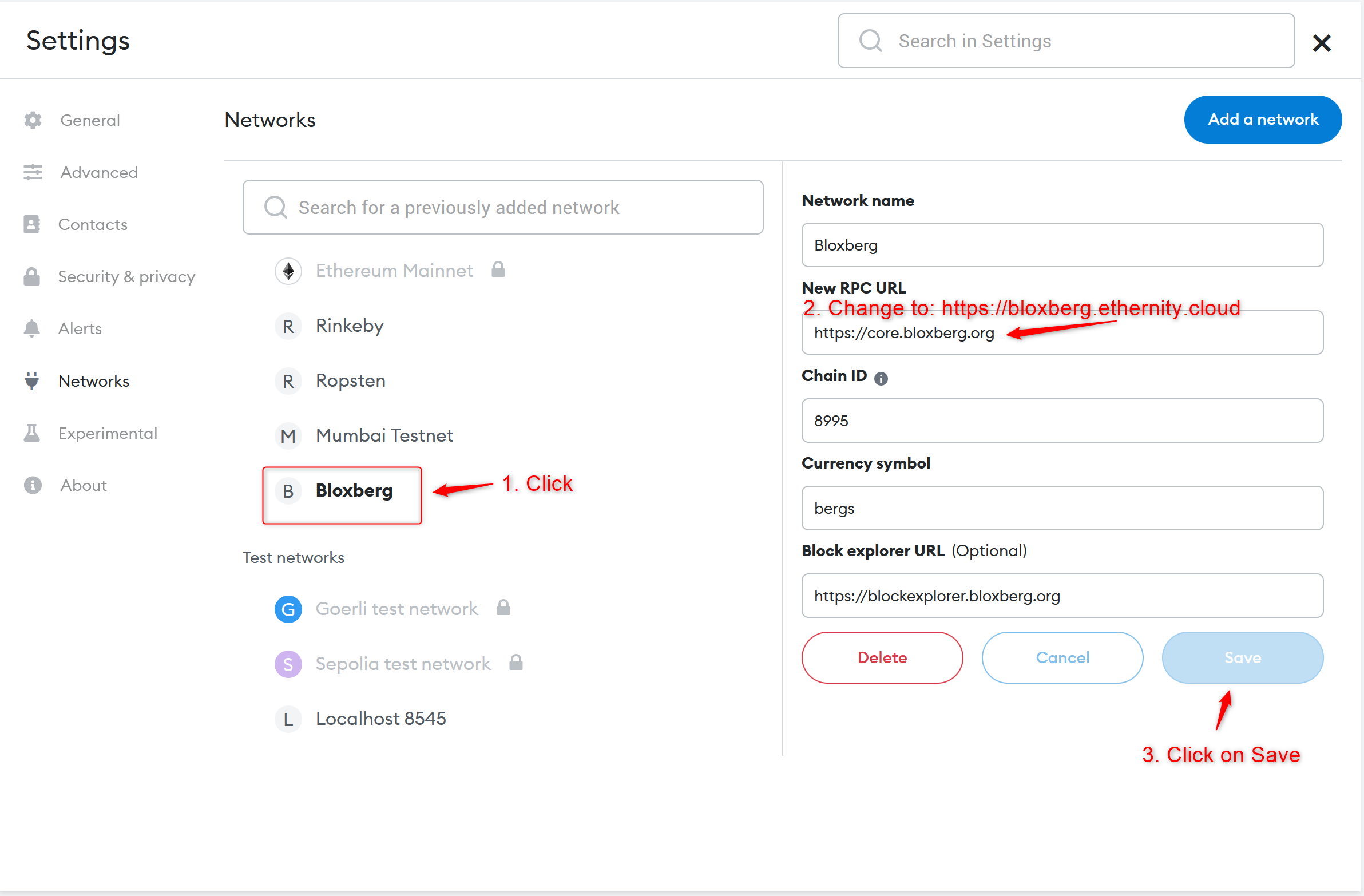Select Rinkeby network from list
The width and height of the screenshot is (1364, 896).
[349, 326]
